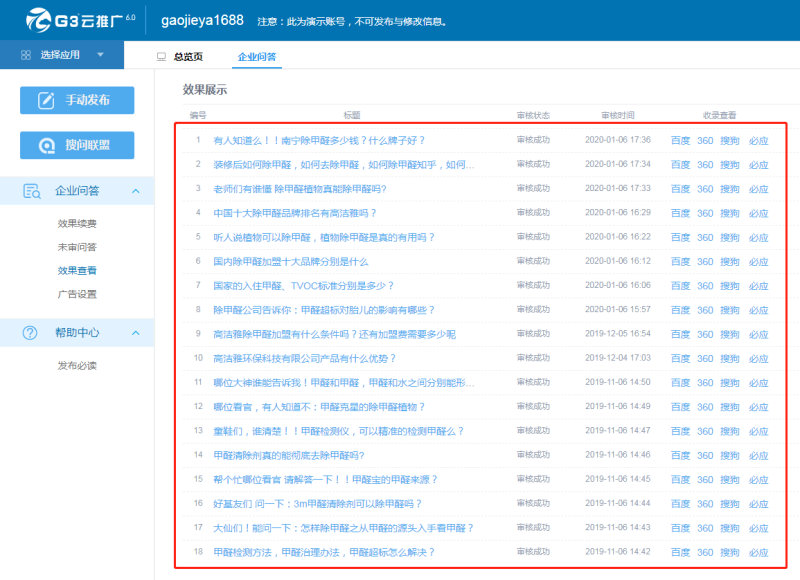Open 未审问答 in the sidebar
This screenshot has height=580, width=800.
coord(77,247)
